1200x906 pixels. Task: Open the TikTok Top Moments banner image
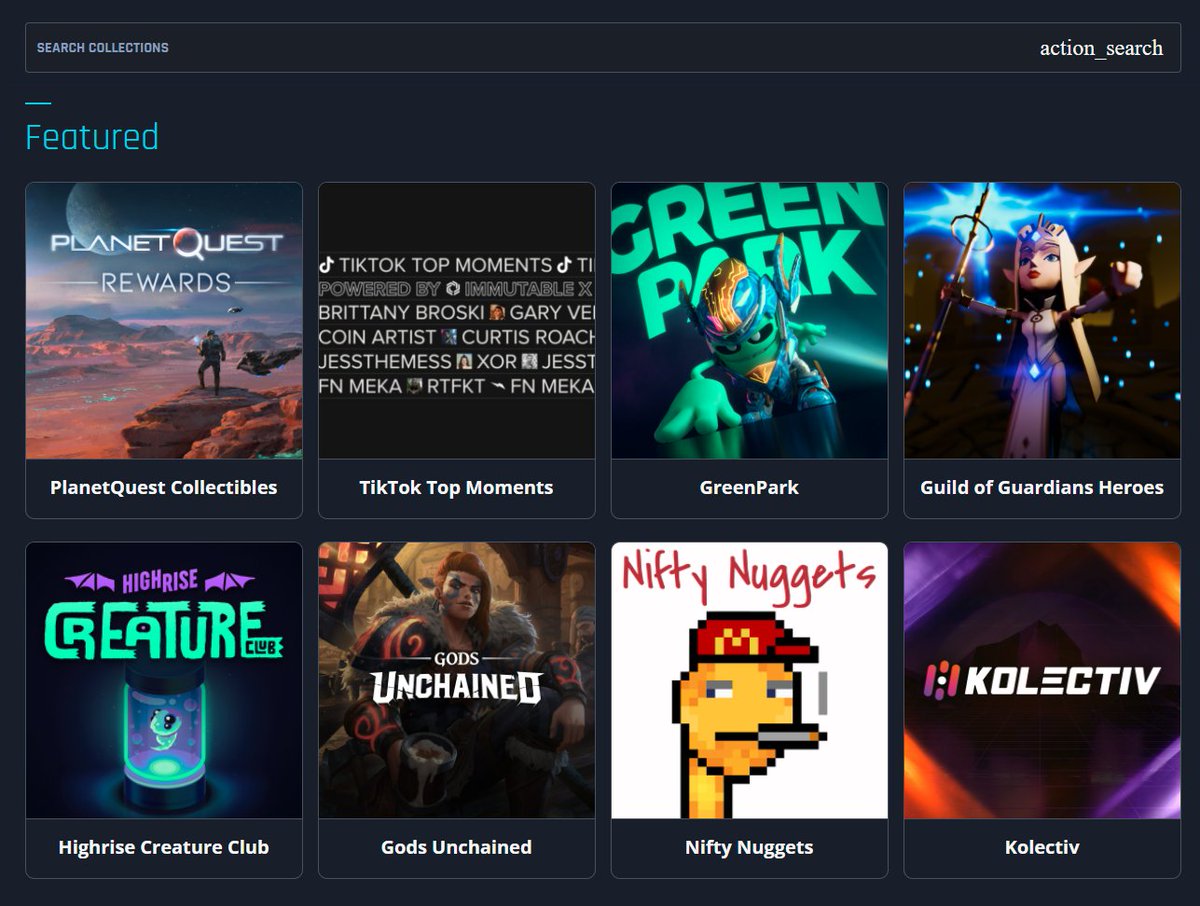click(x=457, y=320)
